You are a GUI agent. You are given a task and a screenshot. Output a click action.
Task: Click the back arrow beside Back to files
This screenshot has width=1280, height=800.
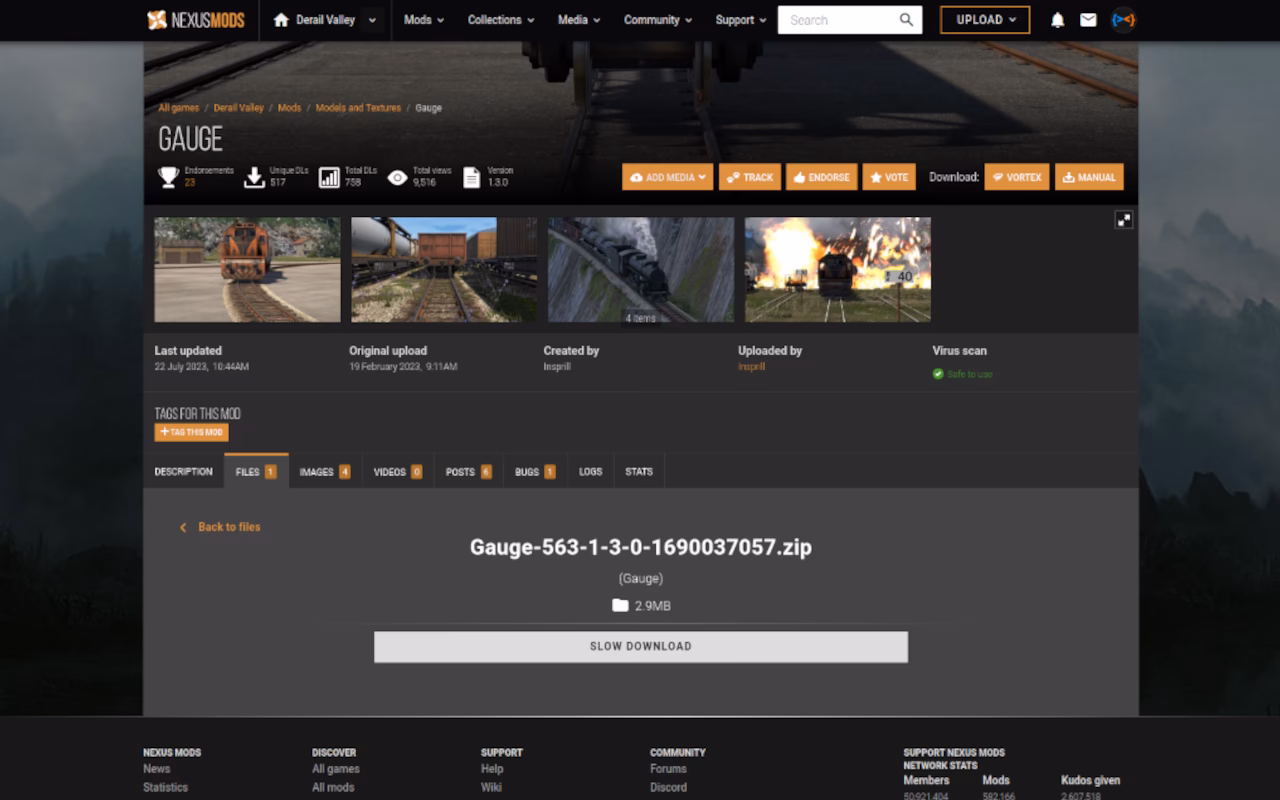point(183,527)
